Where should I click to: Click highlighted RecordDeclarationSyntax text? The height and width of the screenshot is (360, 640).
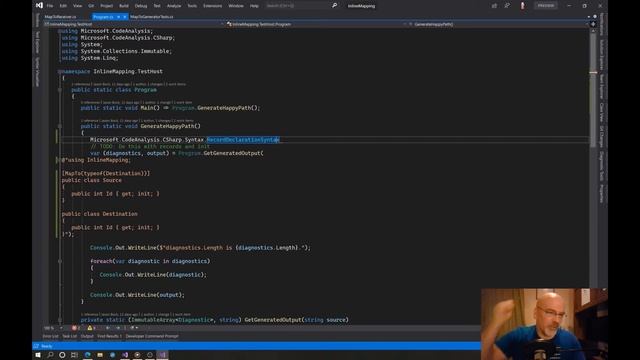(243, 140)
